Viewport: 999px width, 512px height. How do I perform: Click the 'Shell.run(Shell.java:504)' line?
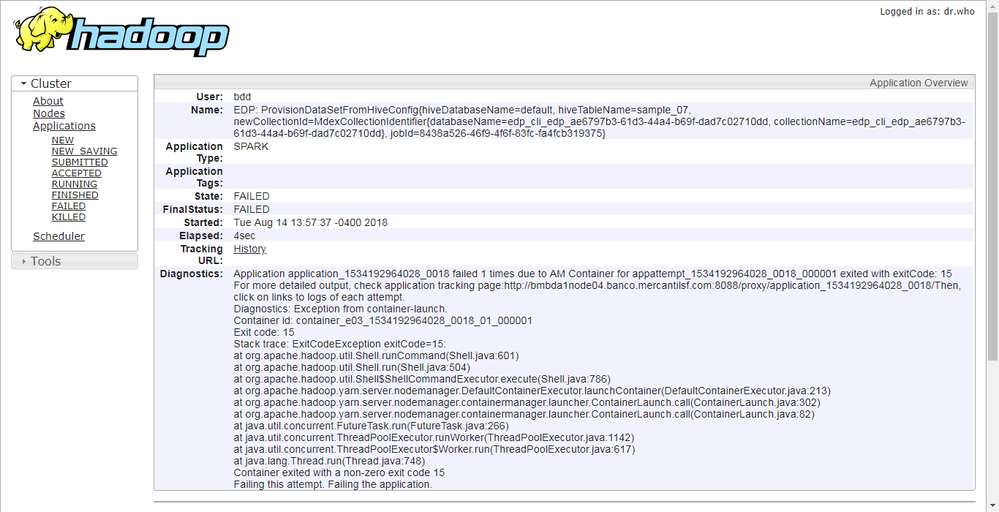(x=352, y=367)
